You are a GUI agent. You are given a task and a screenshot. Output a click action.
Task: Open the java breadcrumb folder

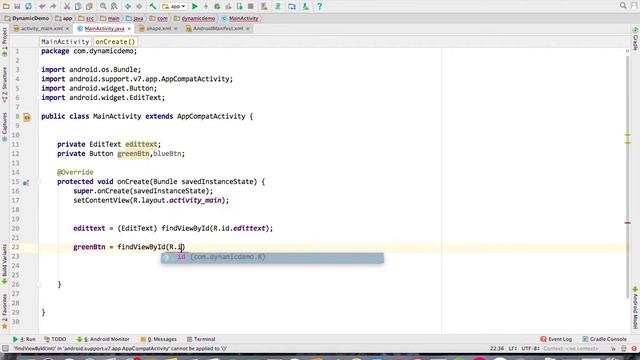135,18
